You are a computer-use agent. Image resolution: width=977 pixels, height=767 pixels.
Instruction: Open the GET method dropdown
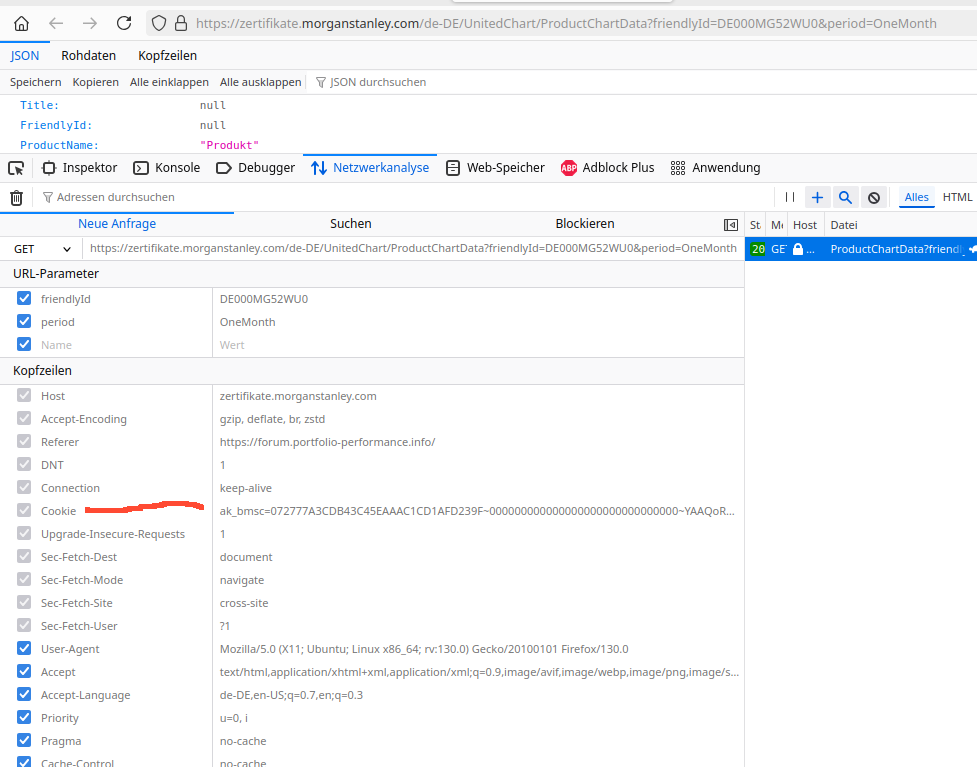pos(41,249)
